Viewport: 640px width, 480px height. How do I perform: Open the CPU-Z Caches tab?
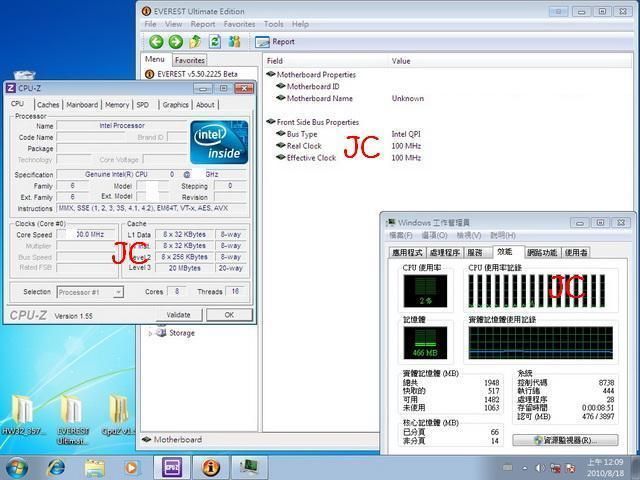48,105
